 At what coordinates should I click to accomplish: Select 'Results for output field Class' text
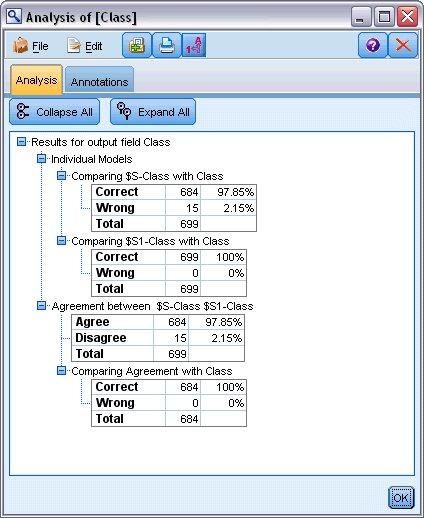[100, 142]
